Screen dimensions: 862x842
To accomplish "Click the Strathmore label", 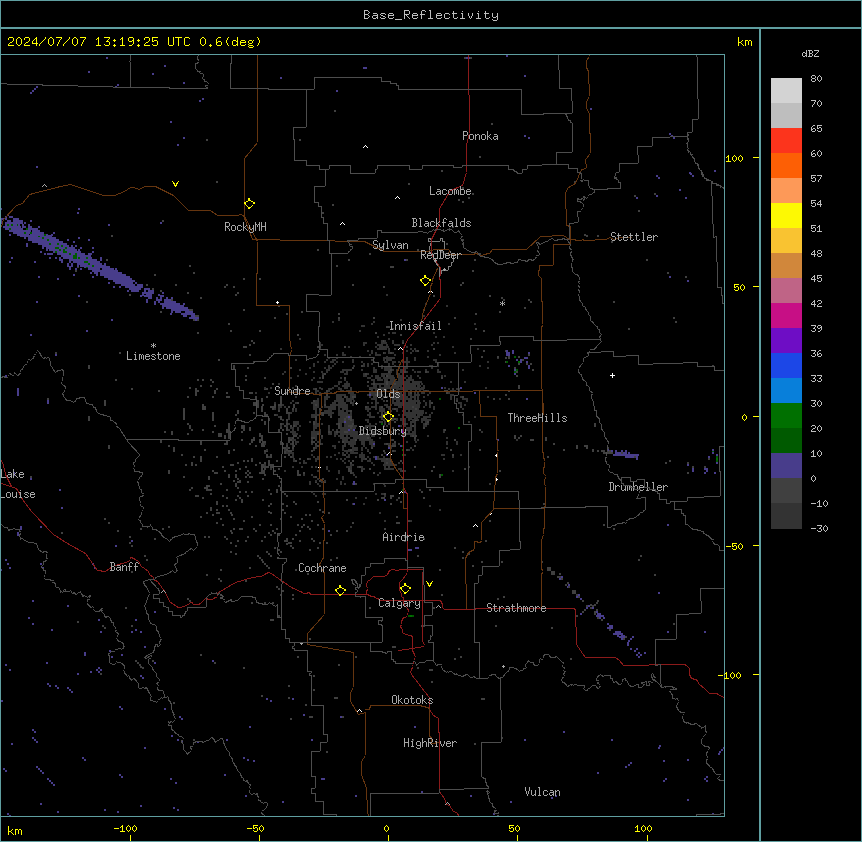I will [516, 608].
